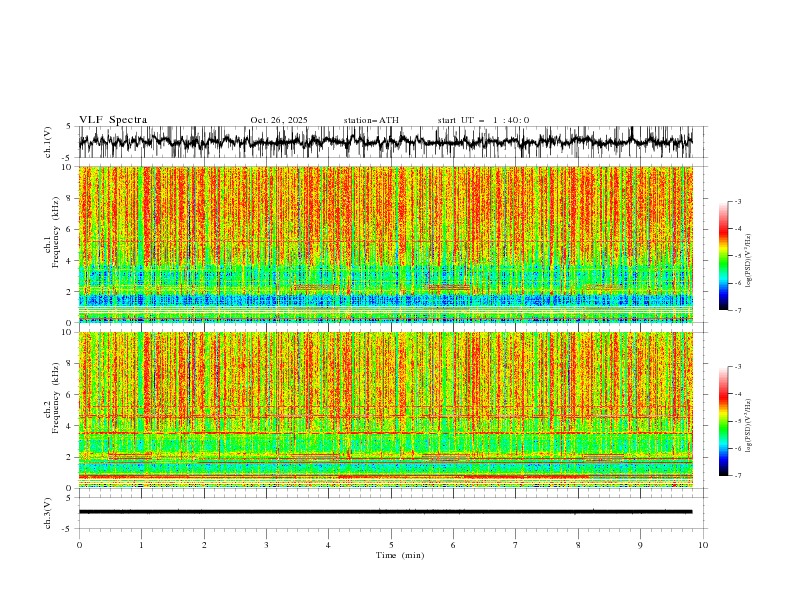Click time axis tick label '0'
Screen dimensions: 792x612
79,545
